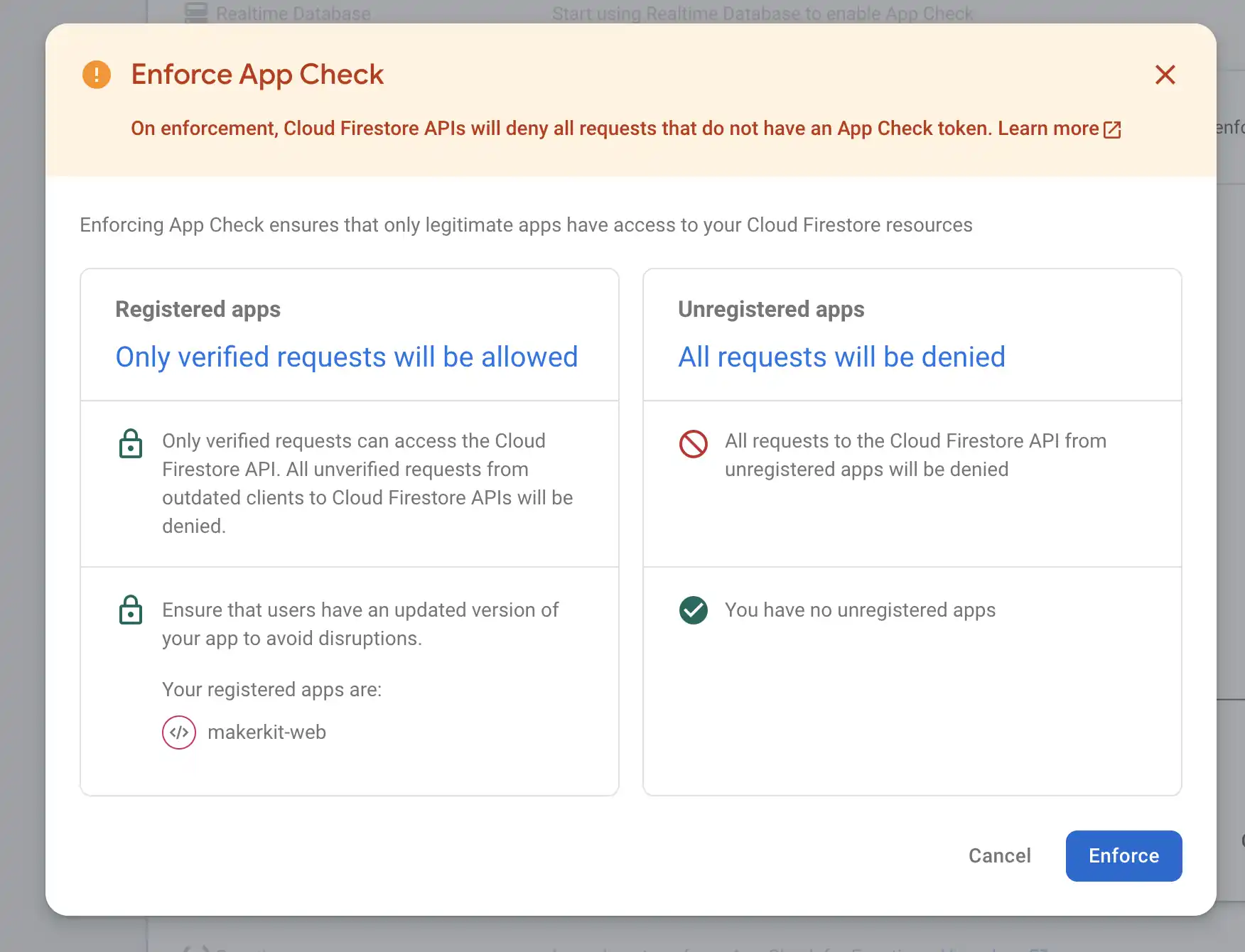Click the dimmed Realtime Database icon behind dialog
Viewport: 1245px width, 952px height.
pyautogui.click(x=195, y=12)
